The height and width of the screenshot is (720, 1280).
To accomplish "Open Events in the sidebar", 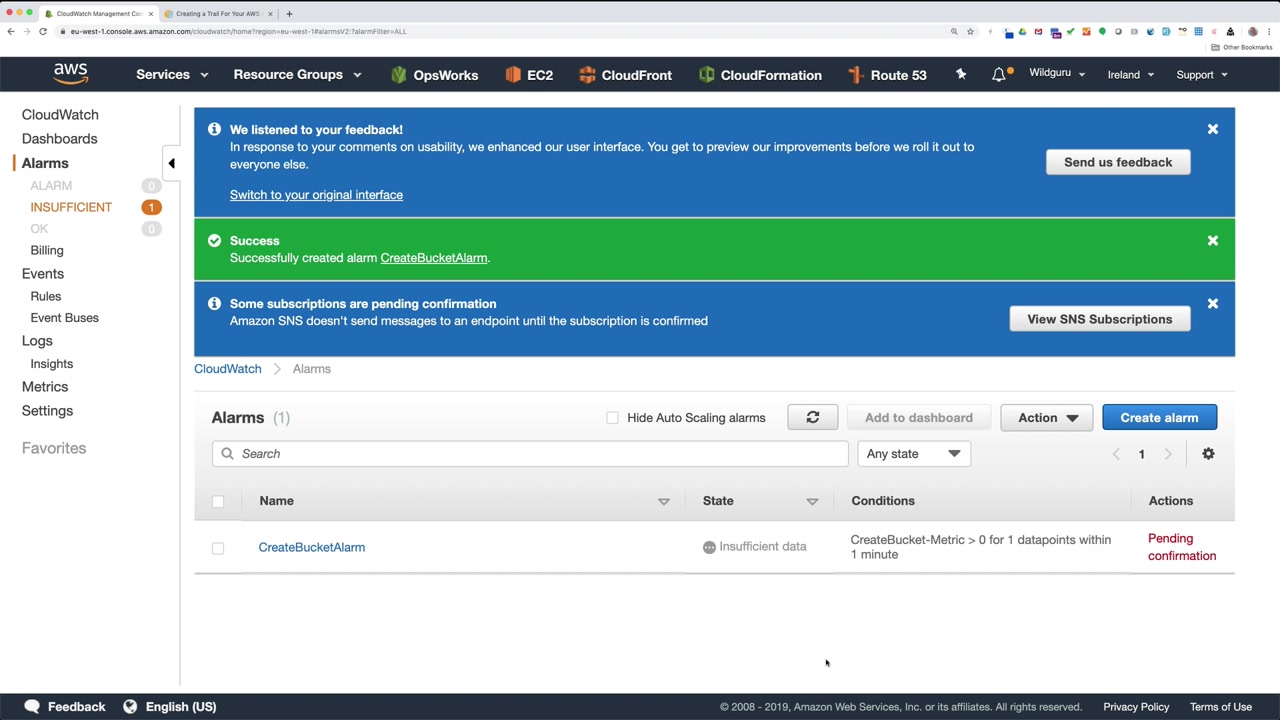I will tap(43, 274).
